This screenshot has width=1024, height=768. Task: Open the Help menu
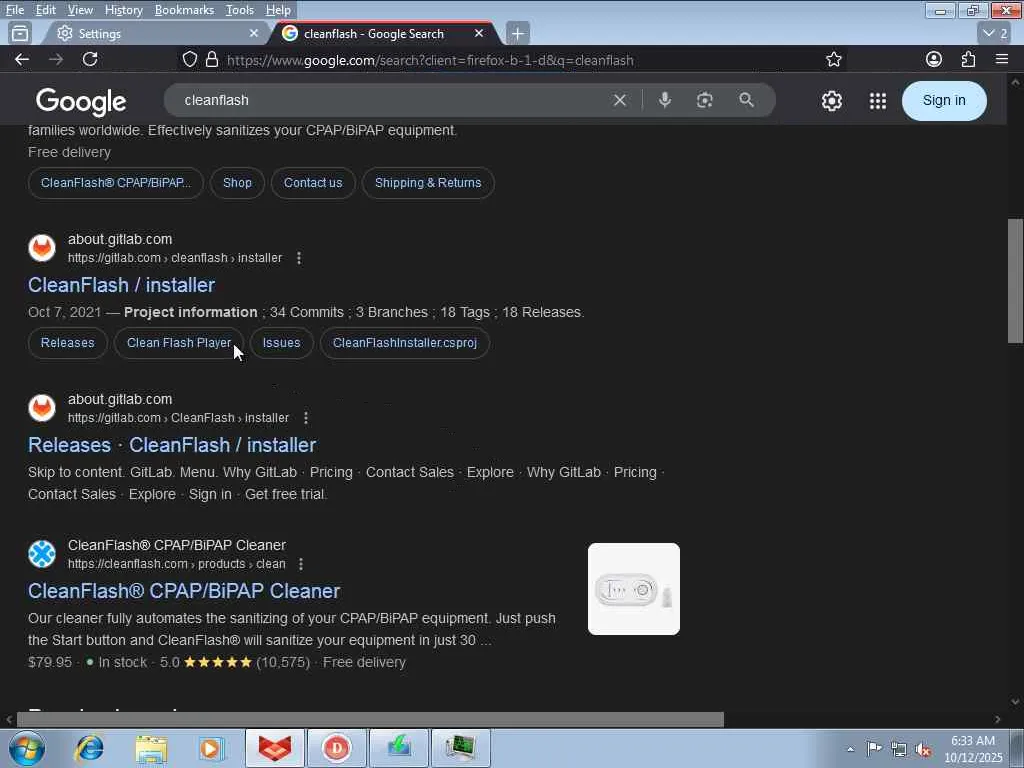(278, 10)
